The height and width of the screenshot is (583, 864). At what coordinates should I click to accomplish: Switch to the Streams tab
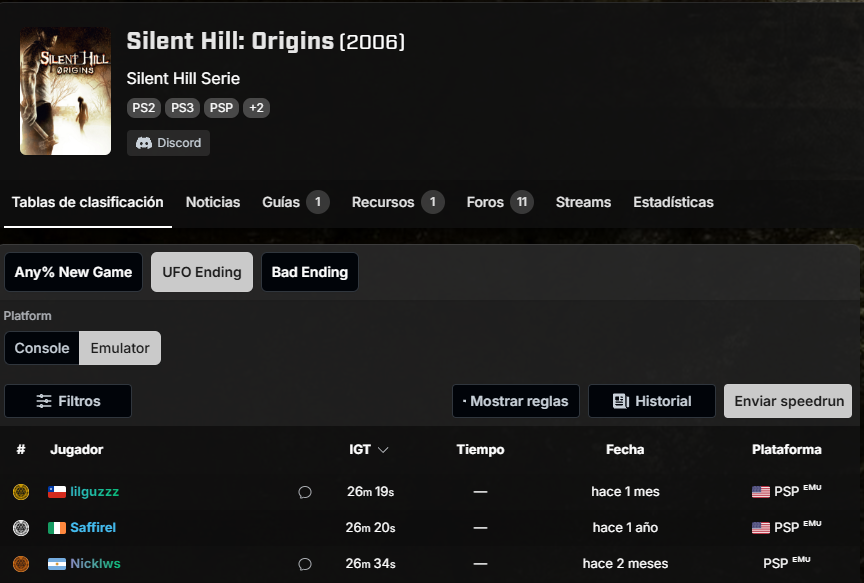(583, 202)
